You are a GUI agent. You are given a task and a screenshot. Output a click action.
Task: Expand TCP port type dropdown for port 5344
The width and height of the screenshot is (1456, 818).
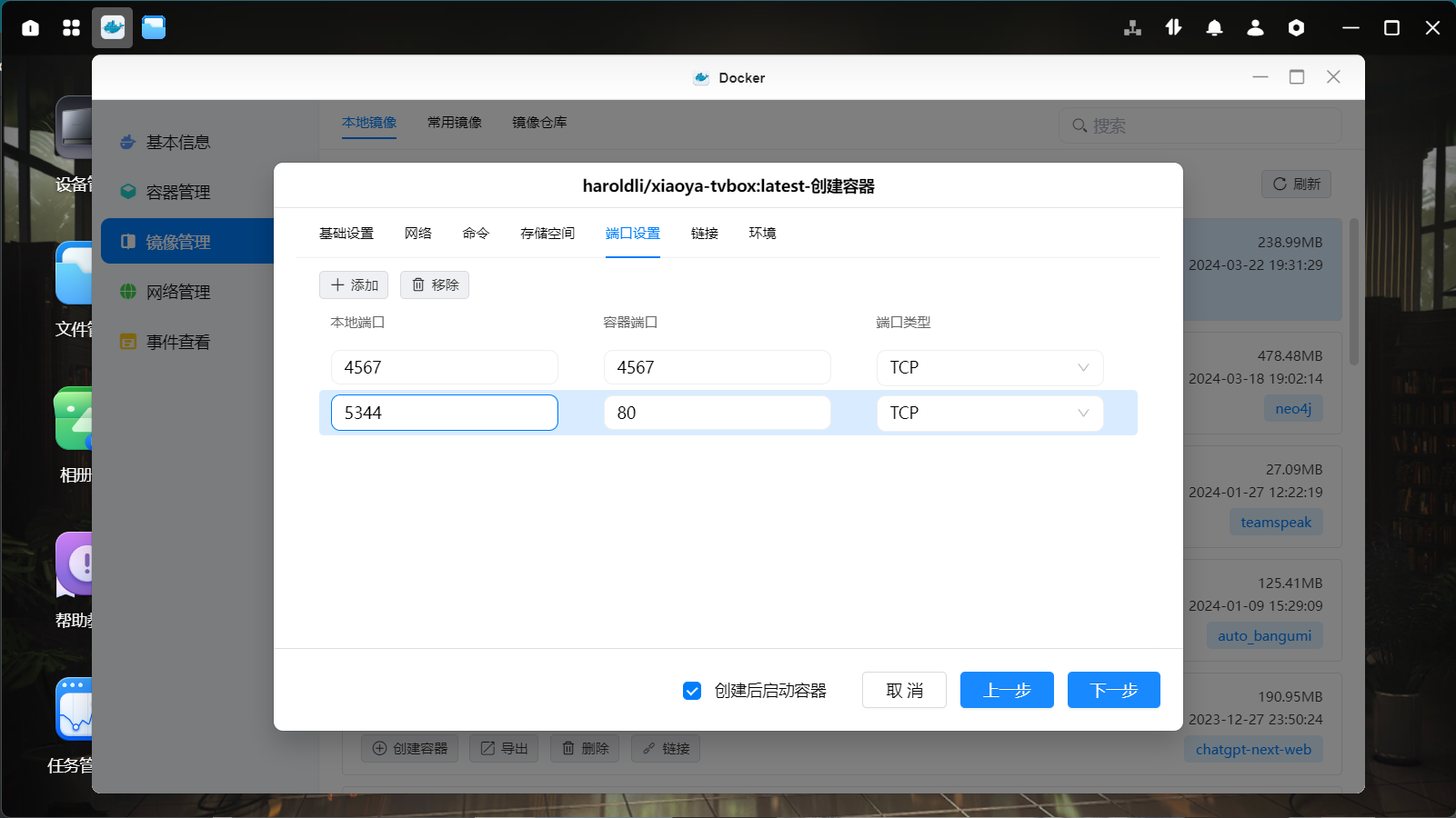tap(989, 413)
